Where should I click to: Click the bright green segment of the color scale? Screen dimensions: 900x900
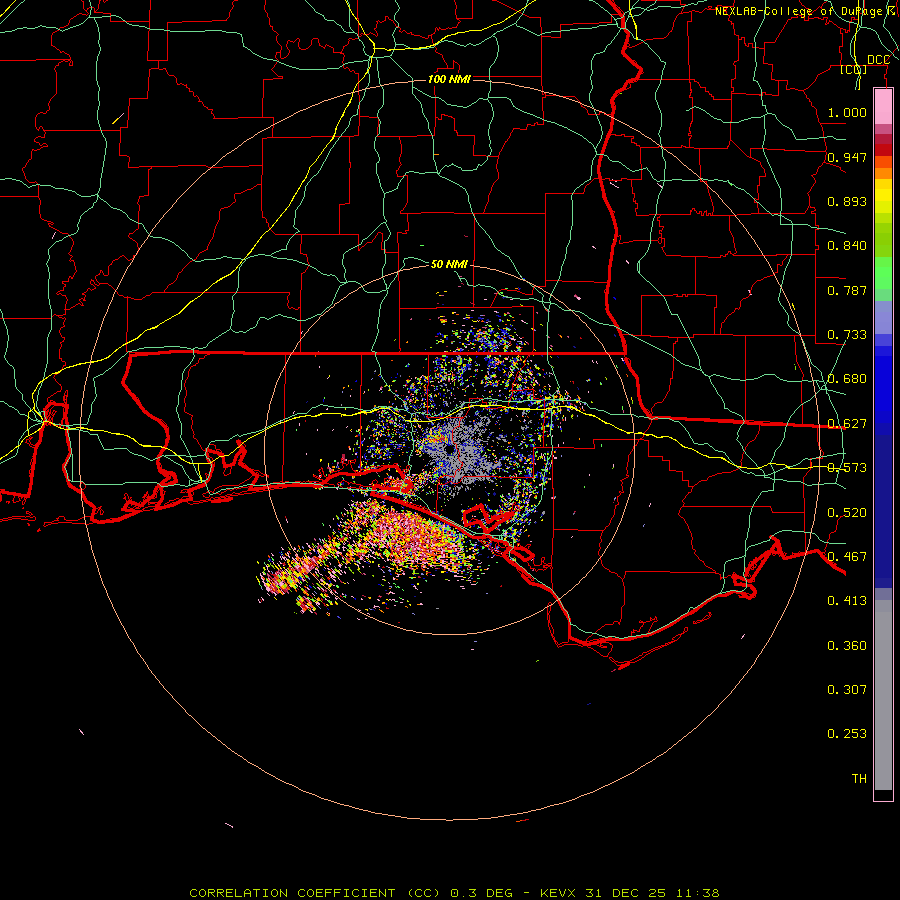[883, 273]
